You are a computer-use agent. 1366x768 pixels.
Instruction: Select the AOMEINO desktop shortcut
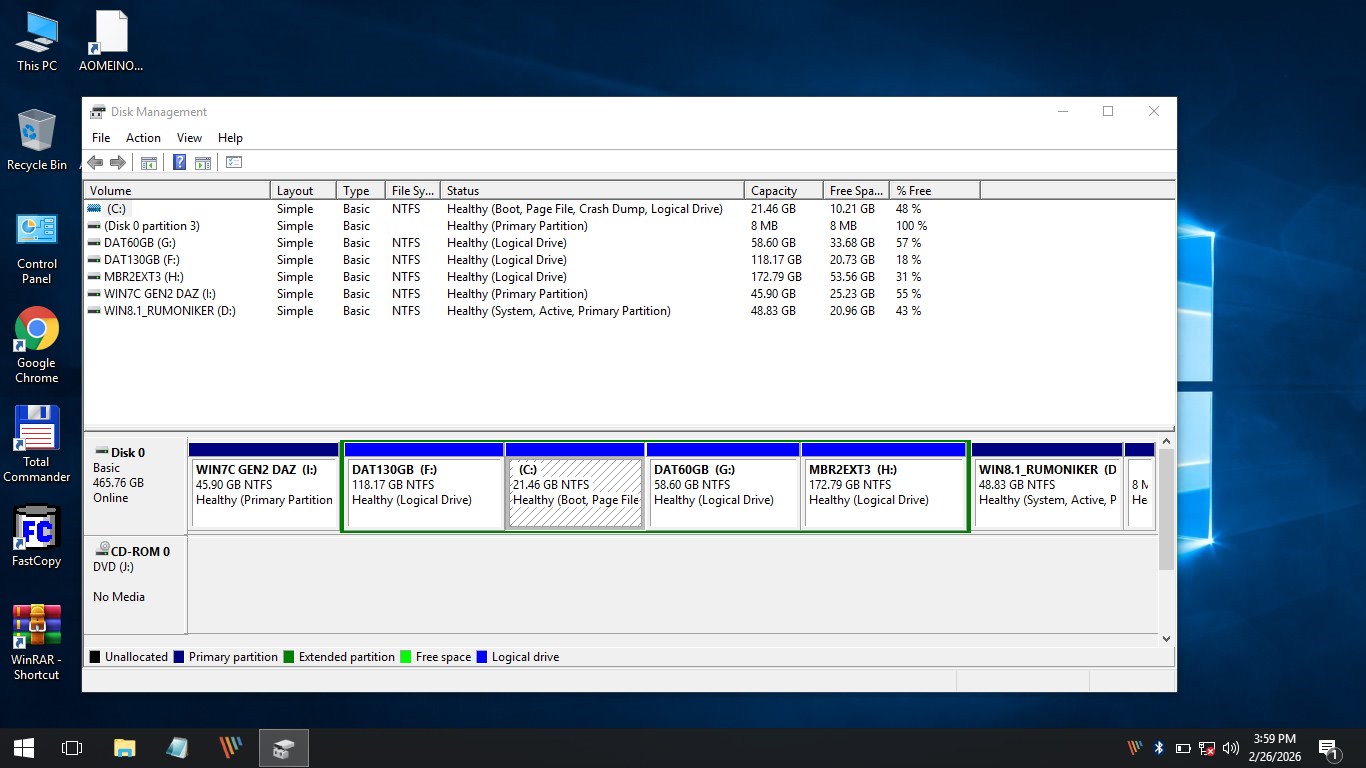click(111, 41)
